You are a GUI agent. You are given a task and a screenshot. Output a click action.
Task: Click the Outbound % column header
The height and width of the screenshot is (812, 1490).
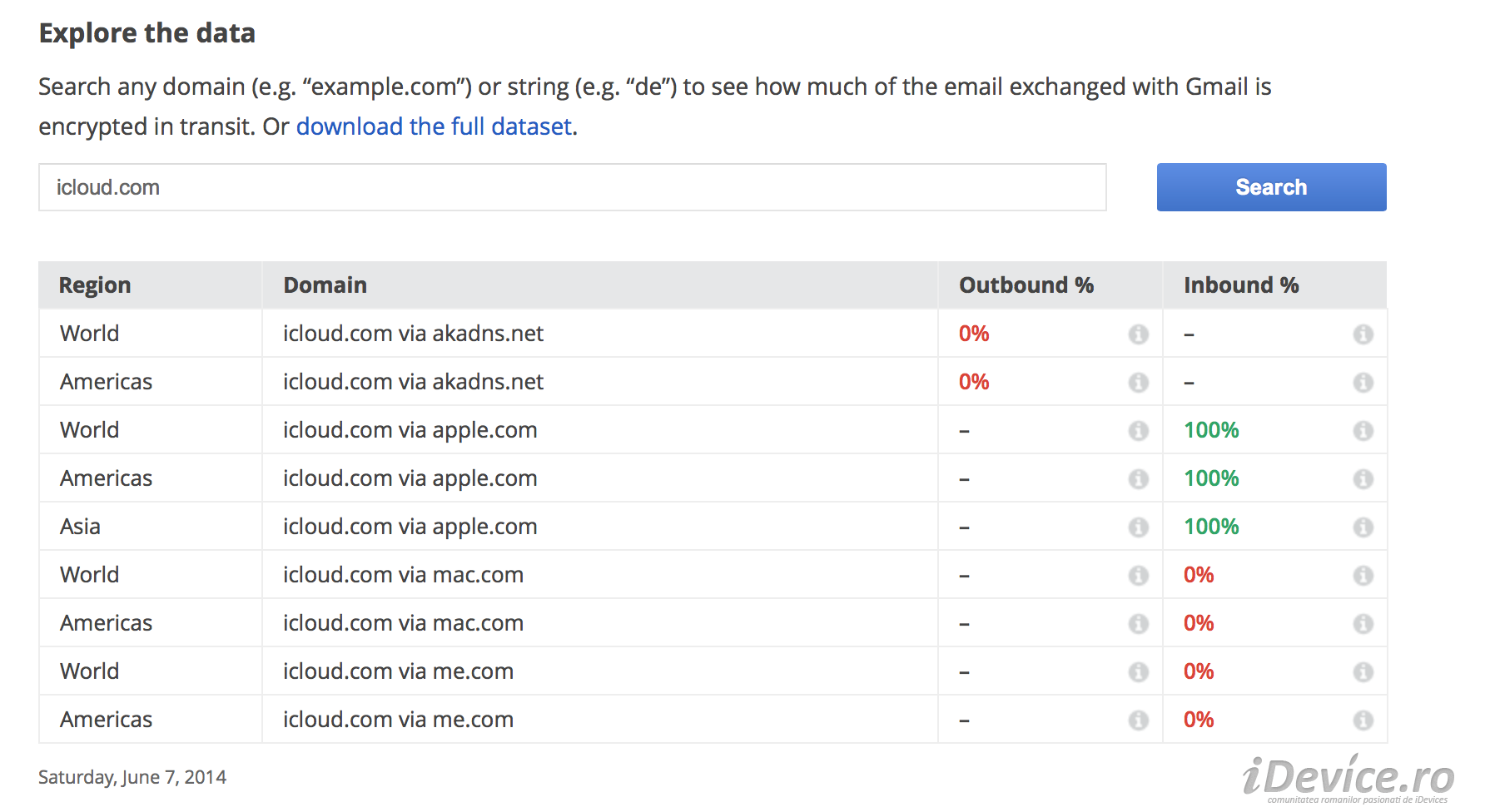(1026, 285)
